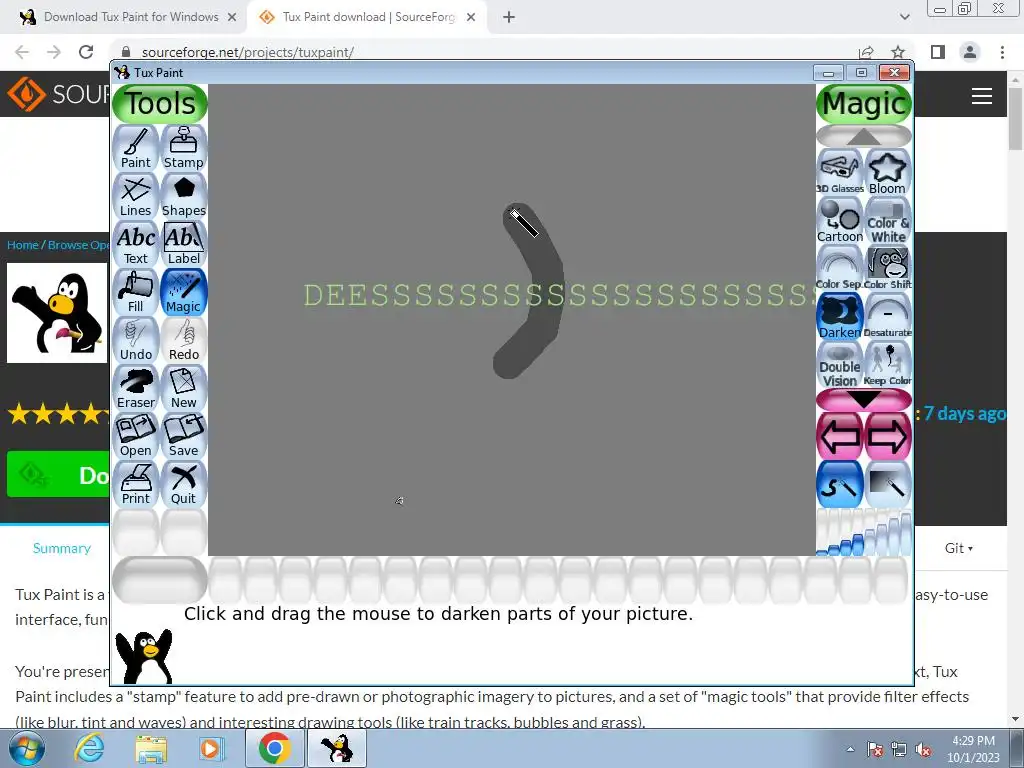The width and height of the screenshot is (1024, 768).
Task: Apply the 3D Glasses magic effect
Action: coord(840,172)
